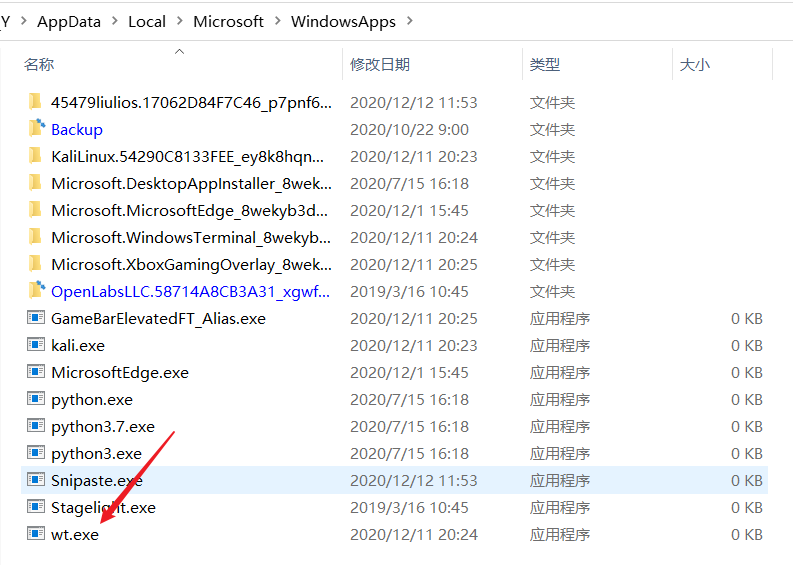The height and width of the screenshot is (565, 793).
Task: Select the python3.exe file name
Action: click(96, 454)
